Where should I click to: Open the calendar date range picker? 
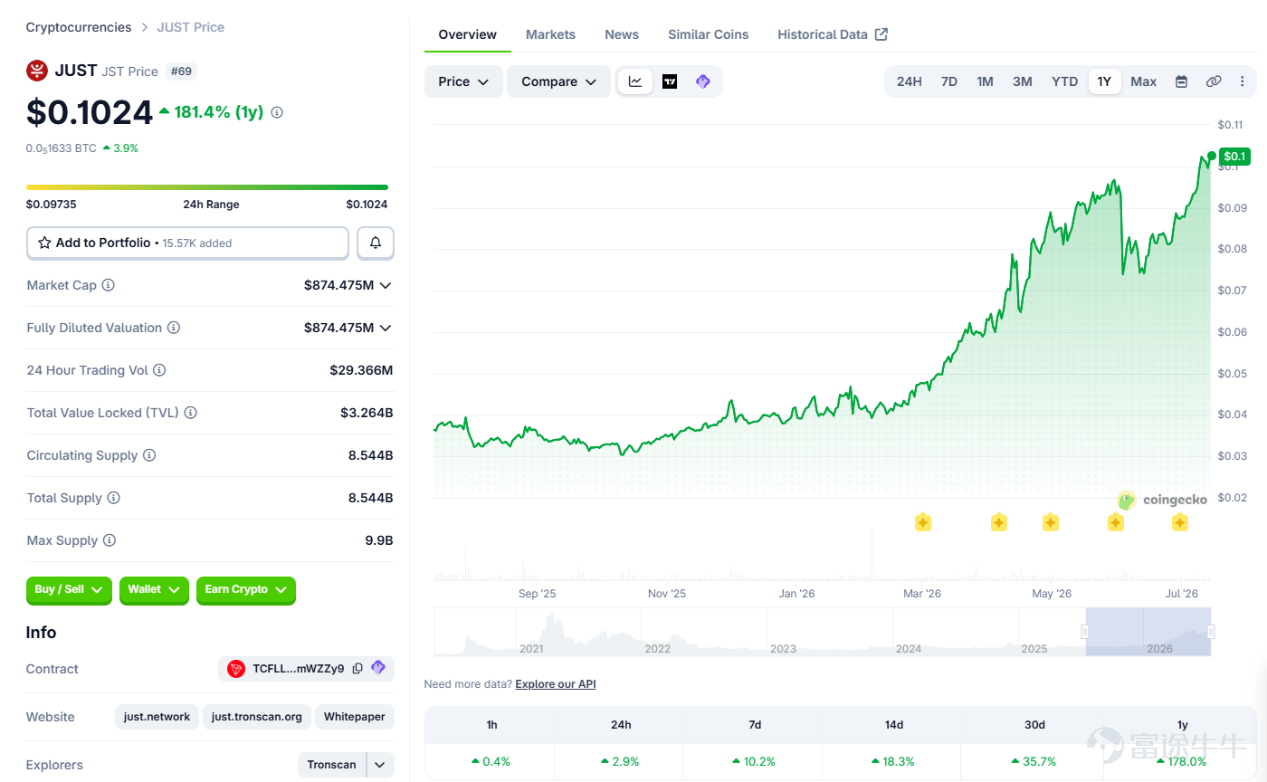(1181, 82)
